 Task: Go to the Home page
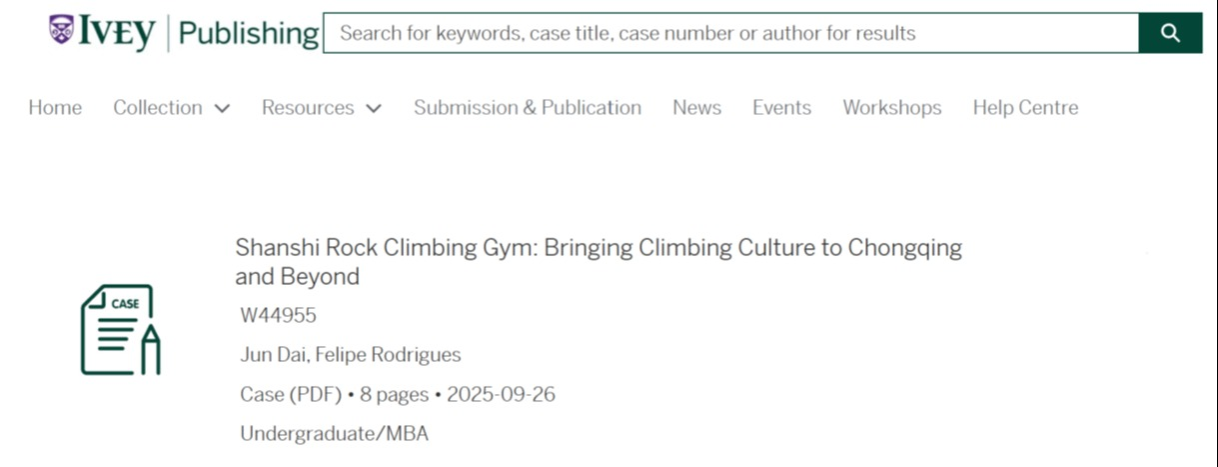(x=55, y=108)
